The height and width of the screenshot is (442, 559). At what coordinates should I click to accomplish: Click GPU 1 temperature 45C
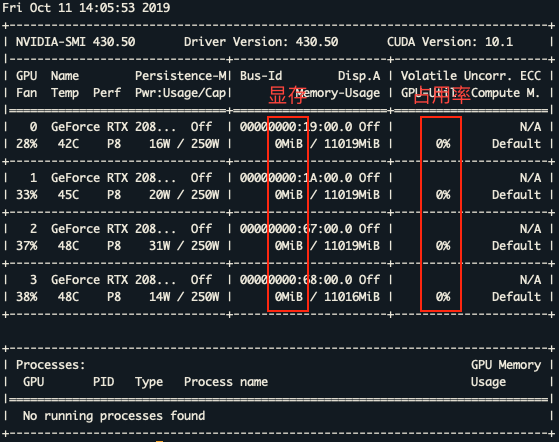68,195
